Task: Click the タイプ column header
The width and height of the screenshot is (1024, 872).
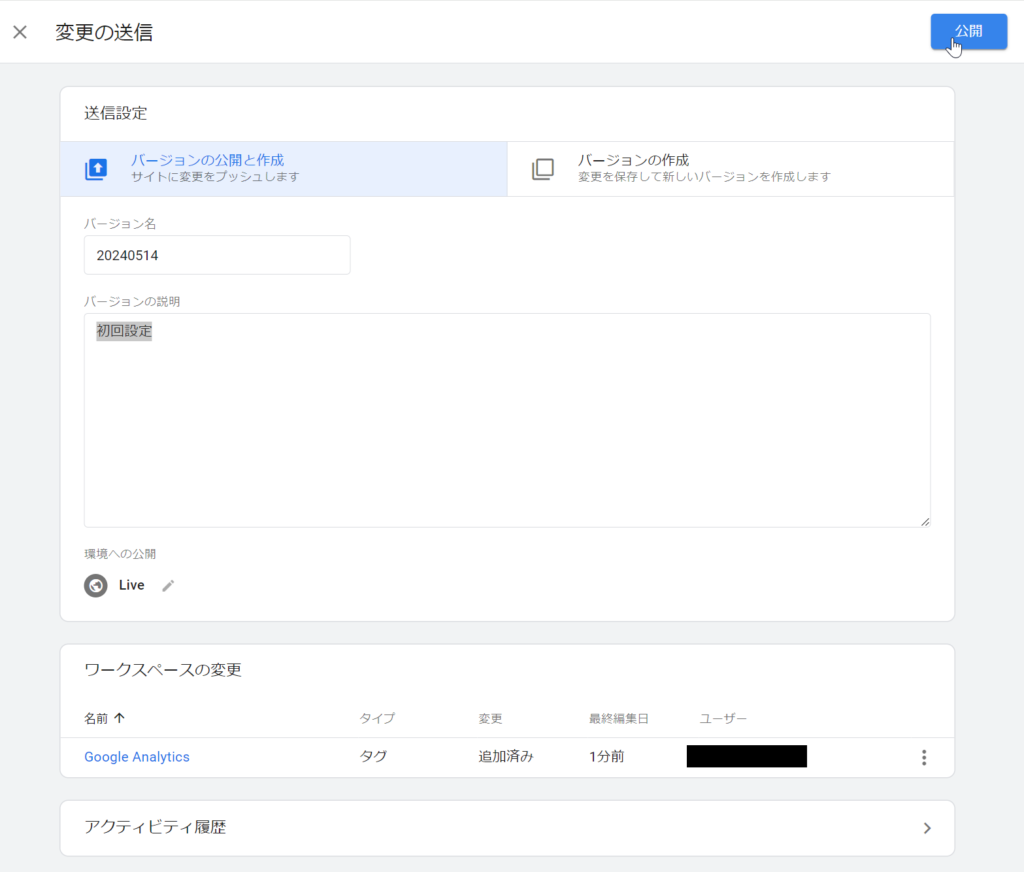Action: coord(377,718)
